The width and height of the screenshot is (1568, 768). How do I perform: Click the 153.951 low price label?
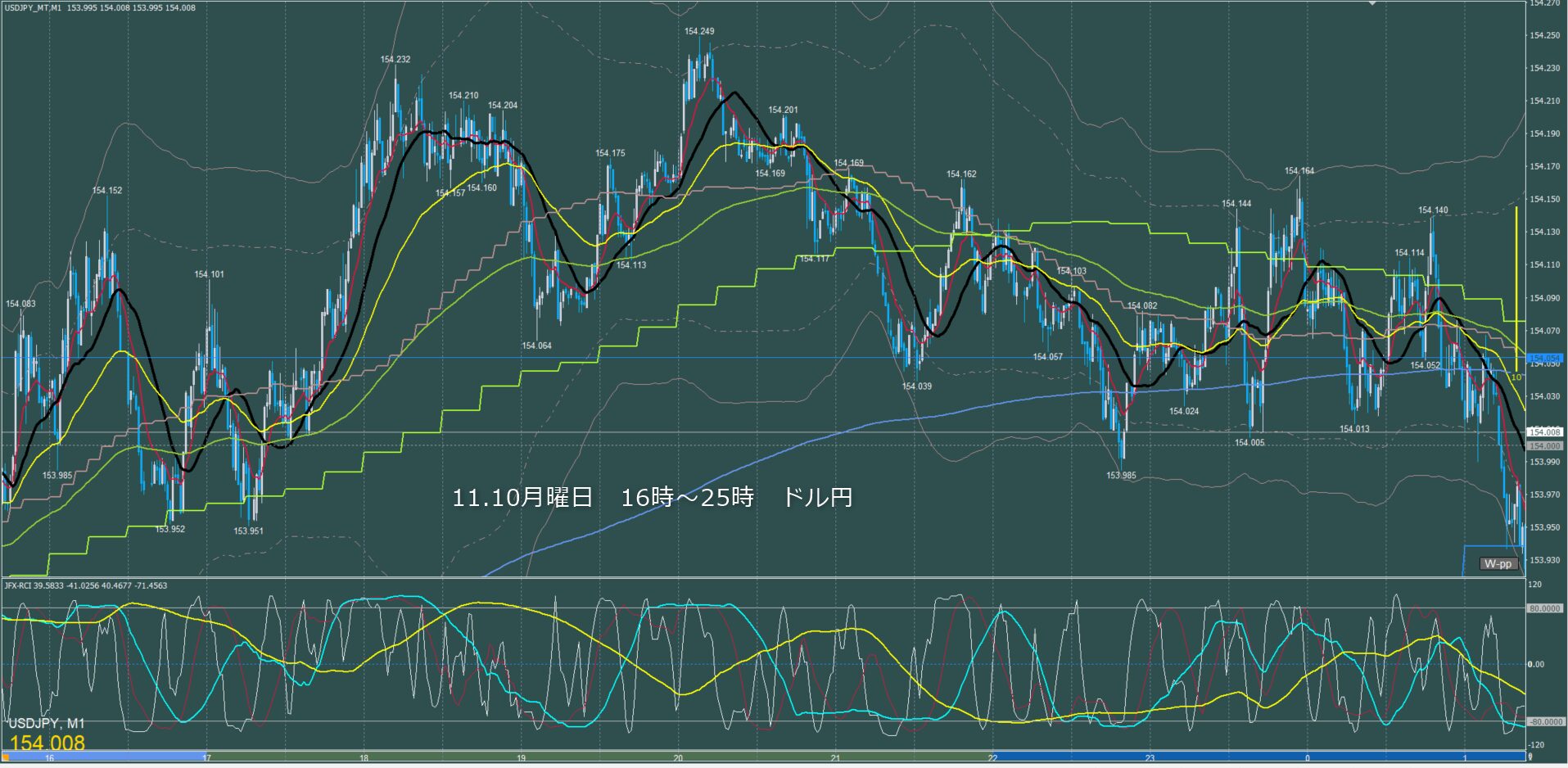point(248,531)
